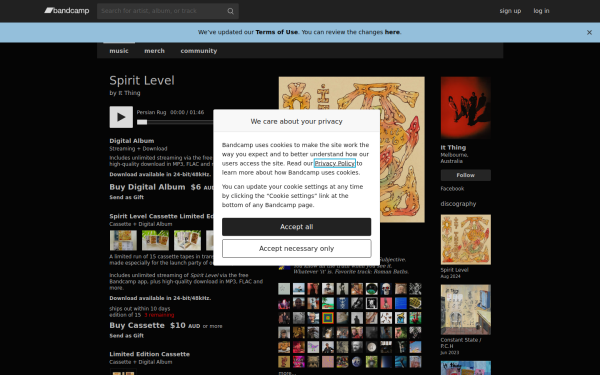Open the sign up link
600x375 pixels.
510,11
